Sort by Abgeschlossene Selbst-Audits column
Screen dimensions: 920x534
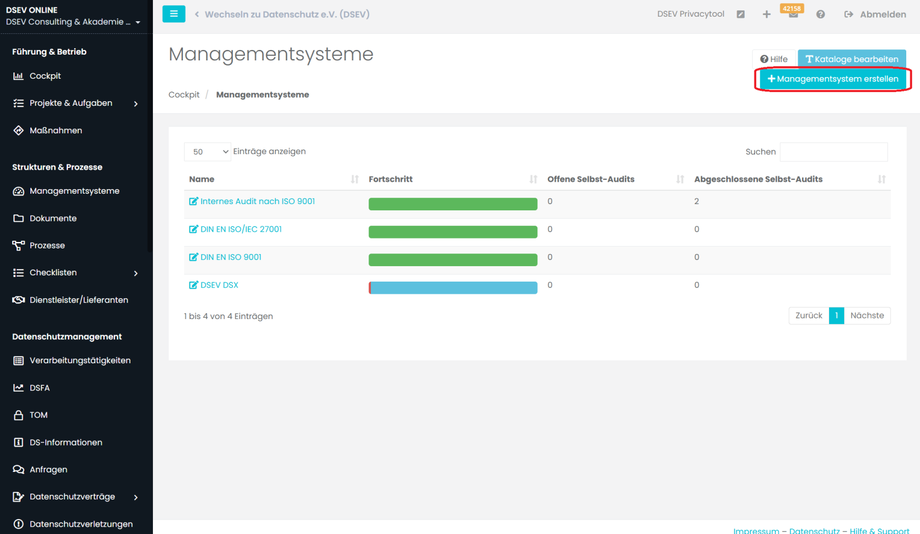[881, 179]
